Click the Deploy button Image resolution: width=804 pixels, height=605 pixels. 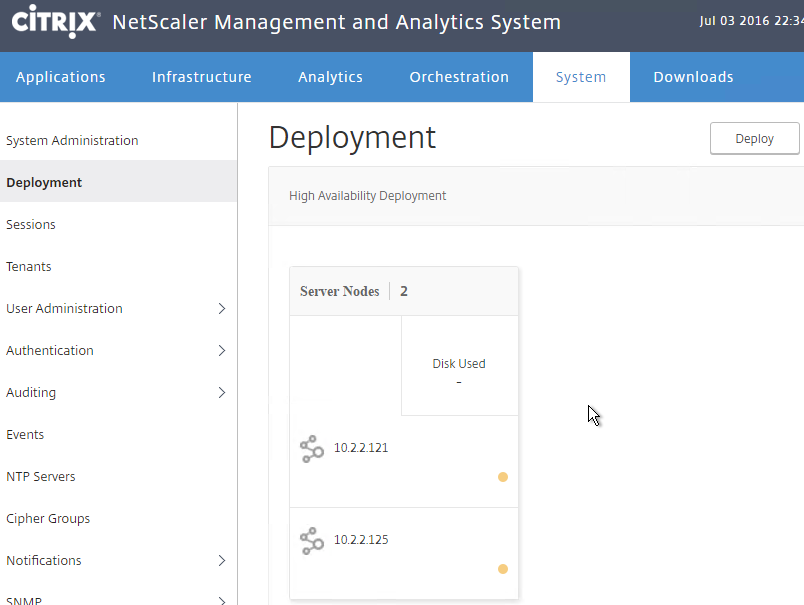pos(754,138)
